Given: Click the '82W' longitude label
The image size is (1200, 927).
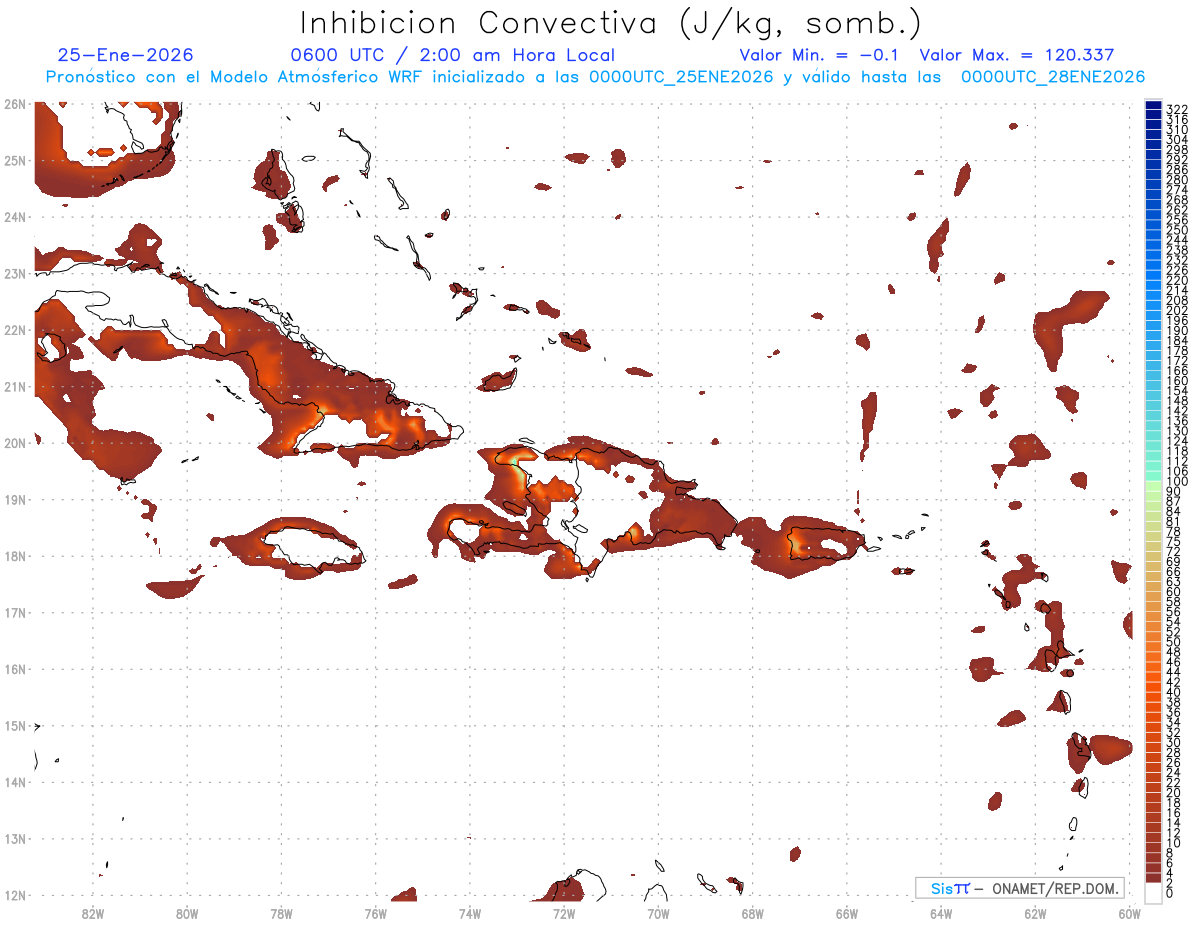Looking at the screenshot, I should pyautogui.click(x=93, y=913).
